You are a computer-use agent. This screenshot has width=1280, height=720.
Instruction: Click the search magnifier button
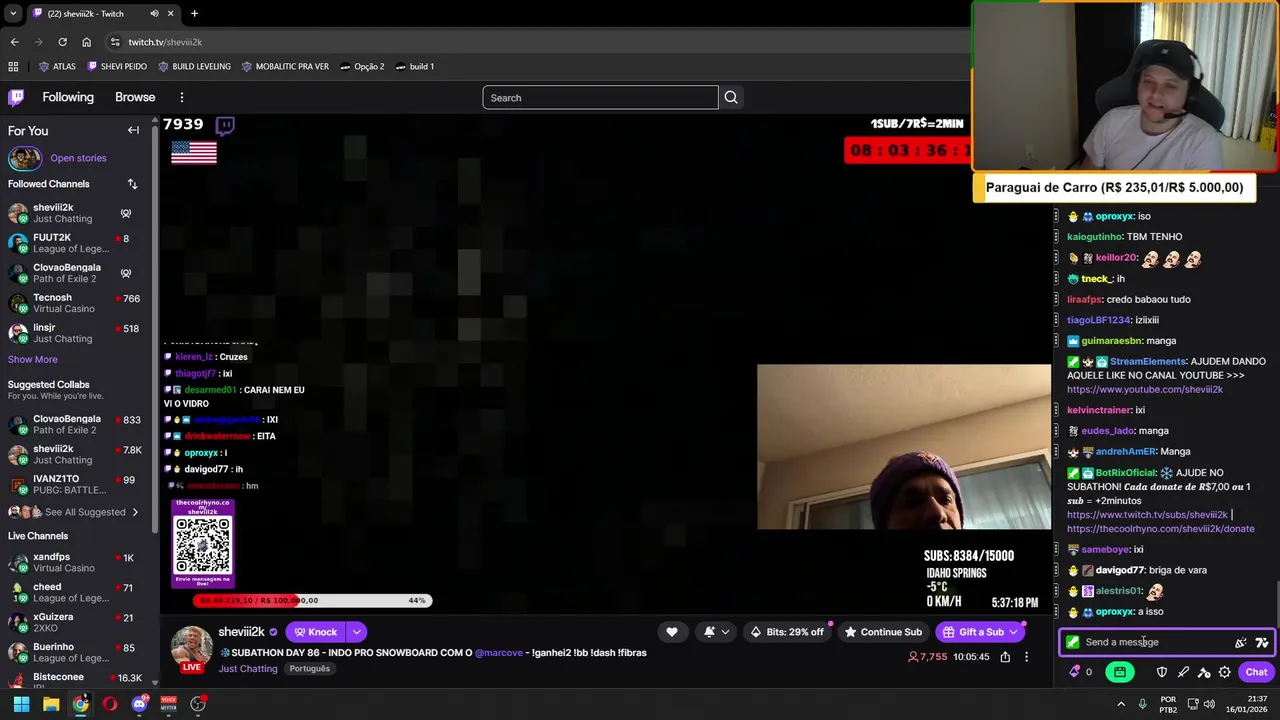(x=731, y=97)
